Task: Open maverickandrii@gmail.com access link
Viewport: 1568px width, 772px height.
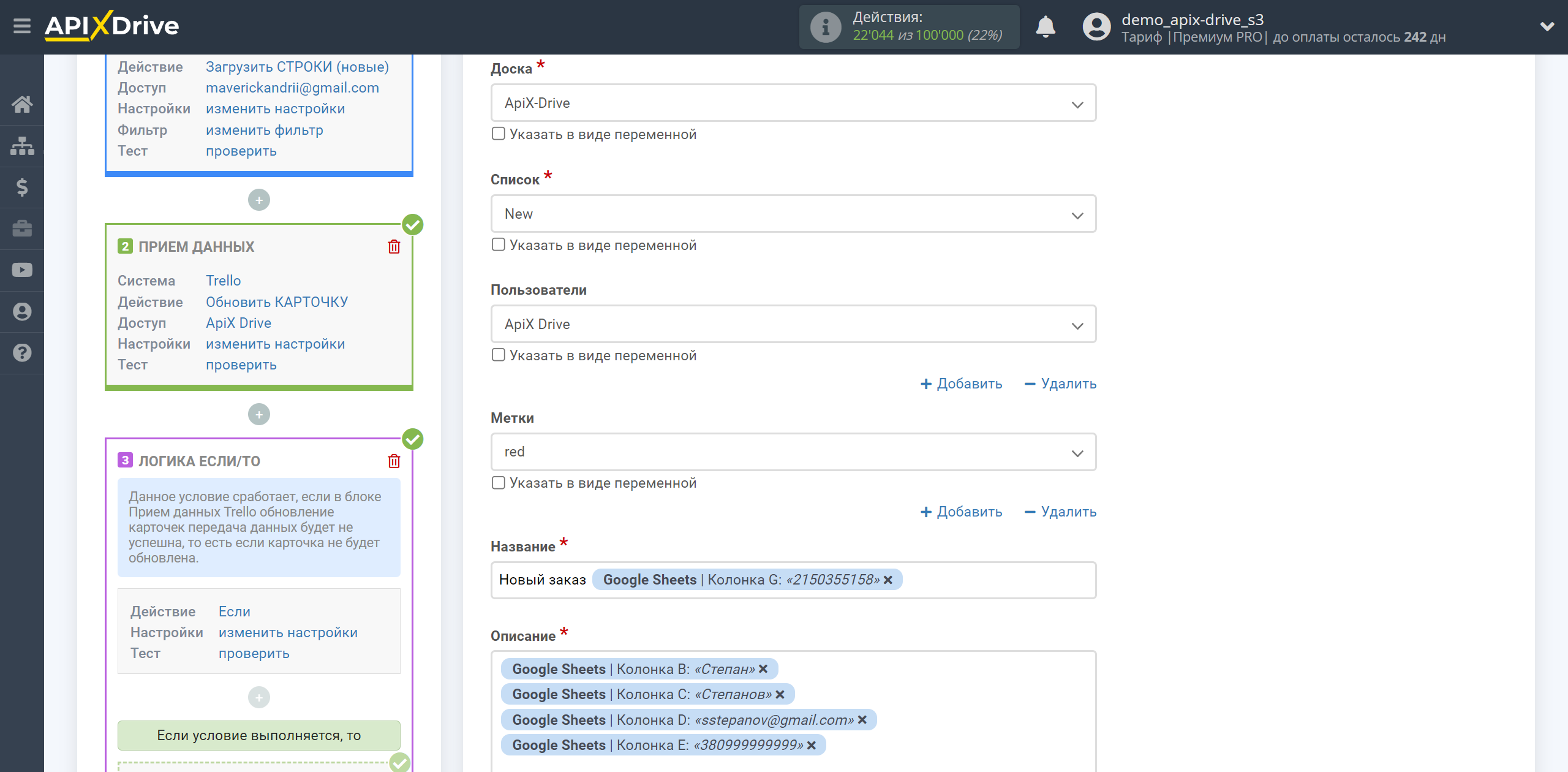Action: 292,88
